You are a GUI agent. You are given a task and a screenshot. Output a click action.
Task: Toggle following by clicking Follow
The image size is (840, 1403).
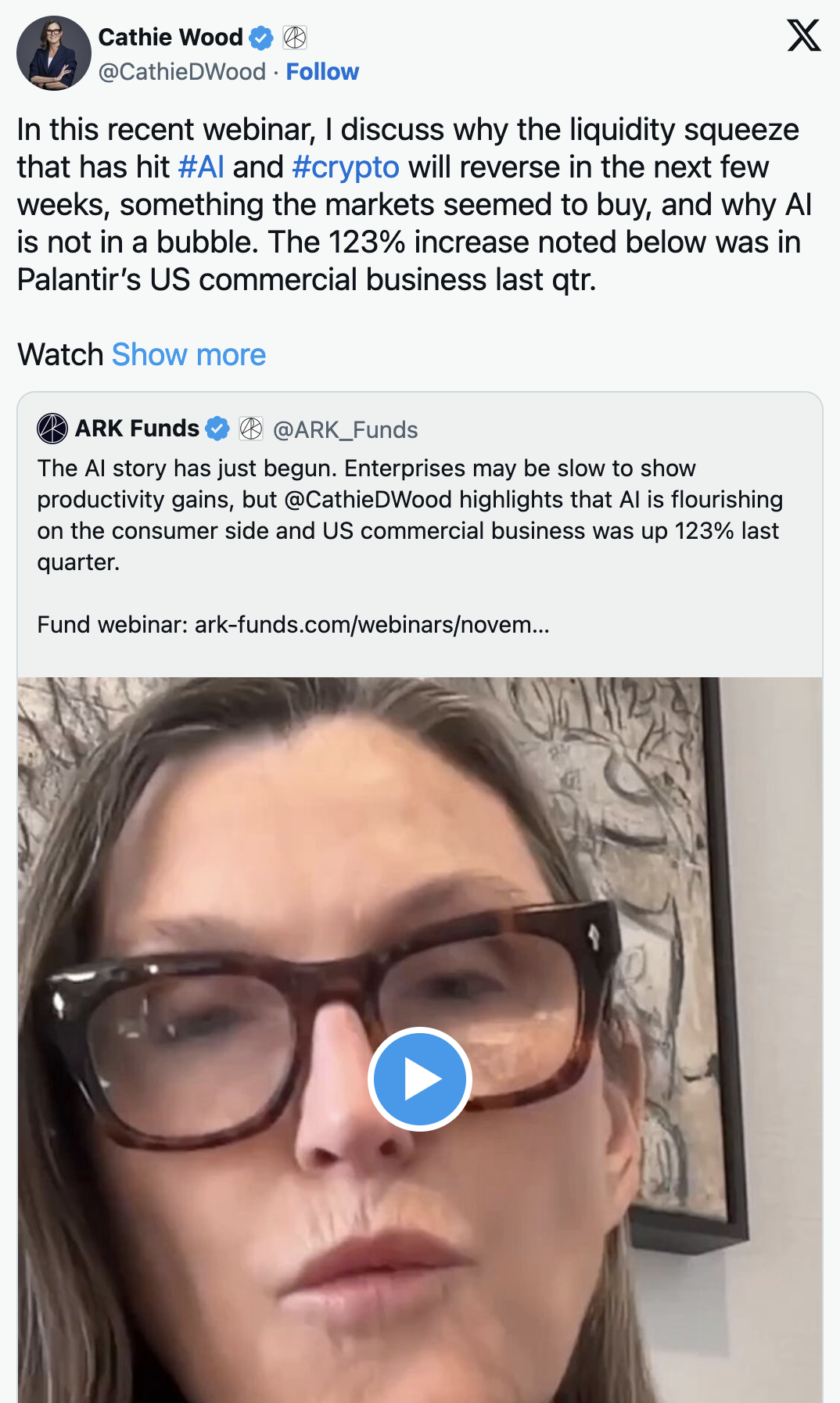tap(322, 71)
